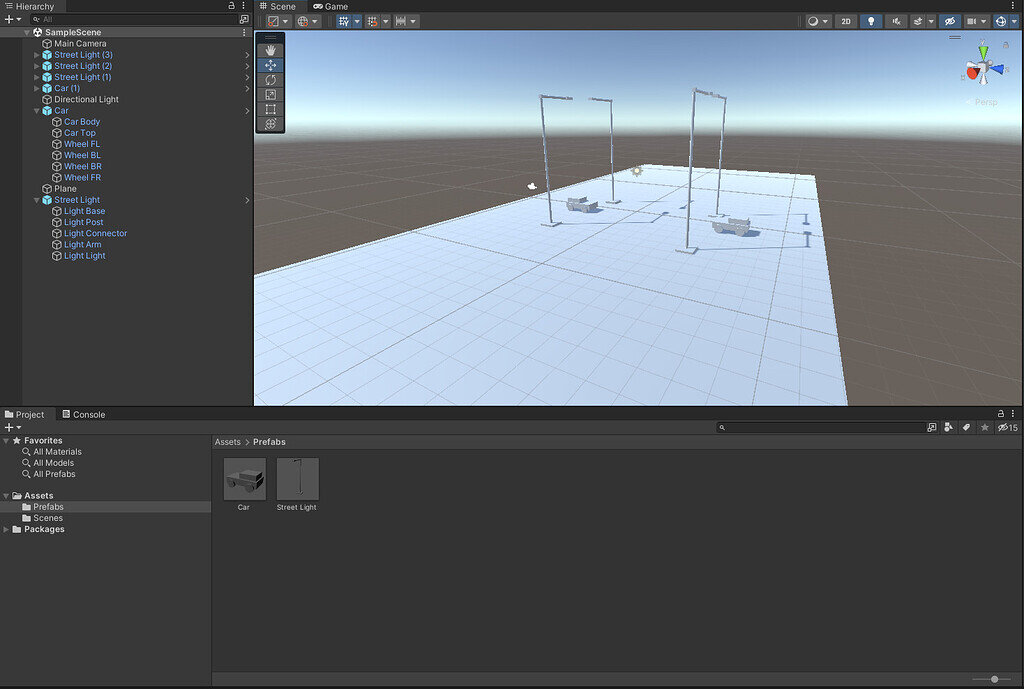Choose the Rect Transform tool
Viewport: 1024px width, 689px height.
pyautogui.click(x=270, y=108)
